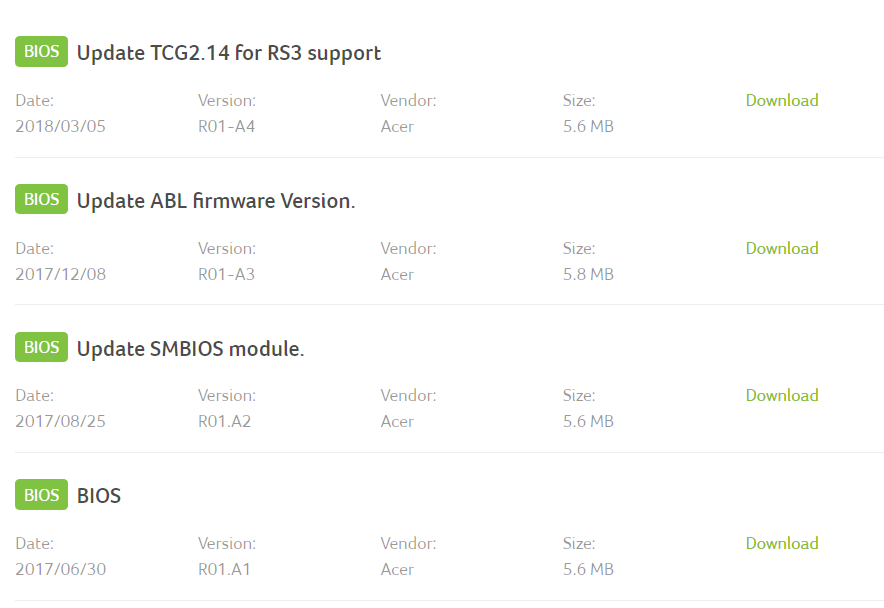Open the Update TCG2.14 for RS3 support title
The height and width of the screenshot is (608, 884).
(x=229, y=53)
